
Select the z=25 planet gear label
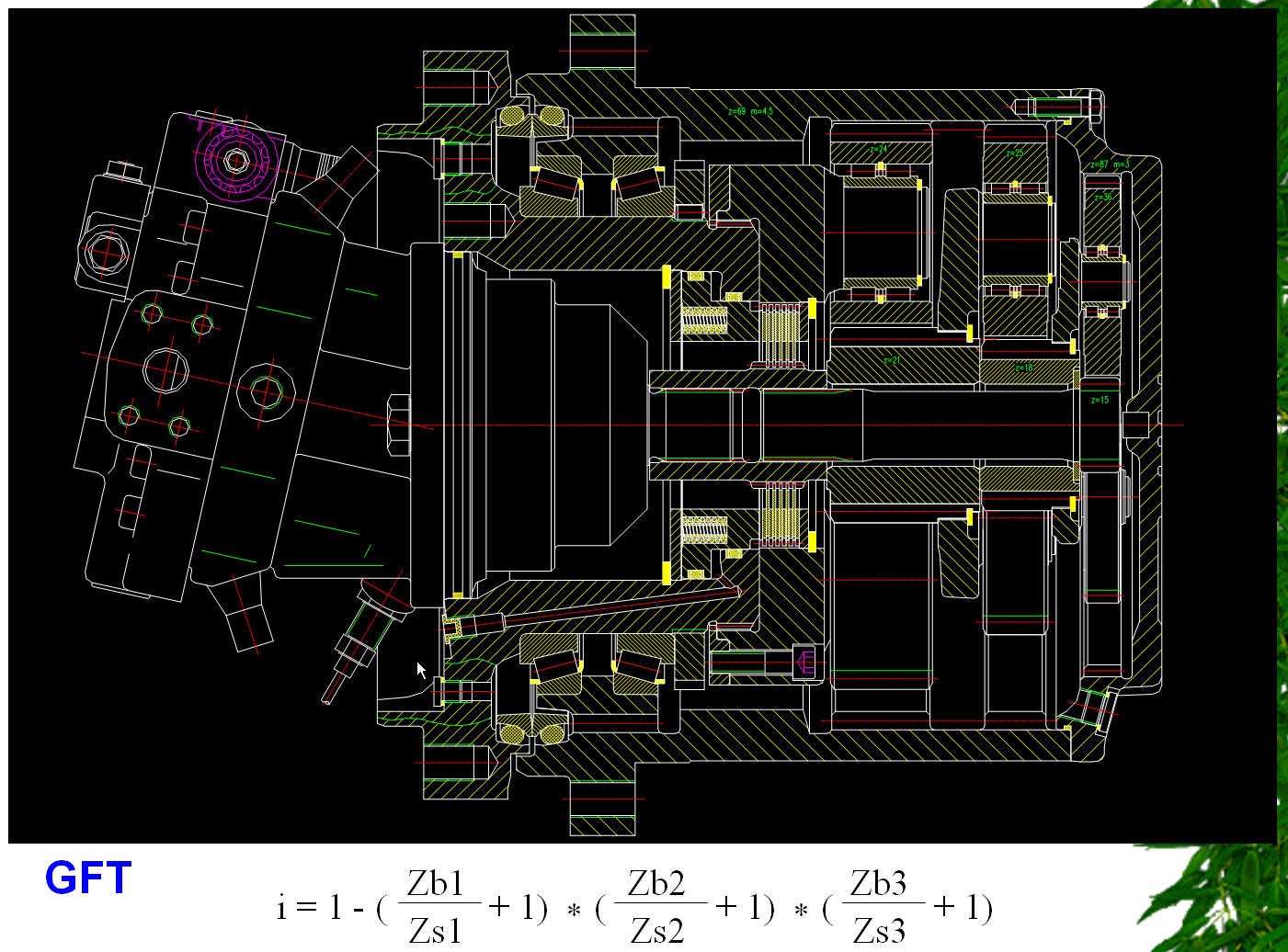click(1015, 153)
